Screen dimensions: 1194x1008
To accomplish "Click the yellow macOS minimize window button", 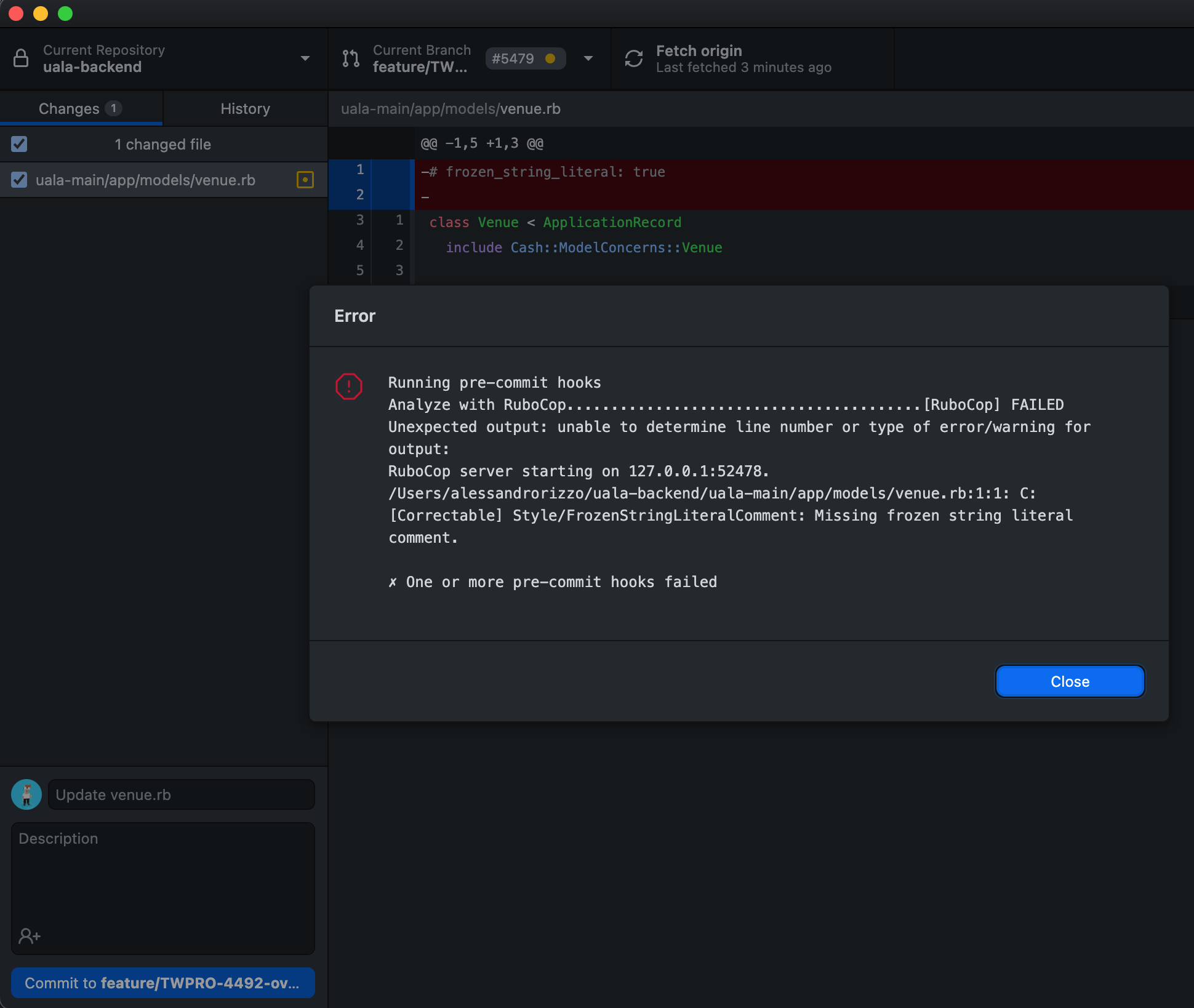I will point(41,14).
